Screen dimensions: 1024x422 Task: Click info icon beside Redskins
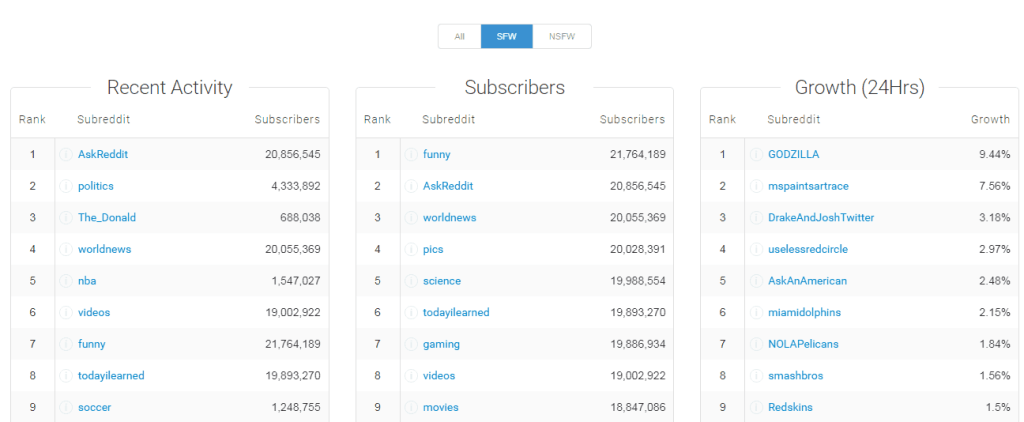756,407
